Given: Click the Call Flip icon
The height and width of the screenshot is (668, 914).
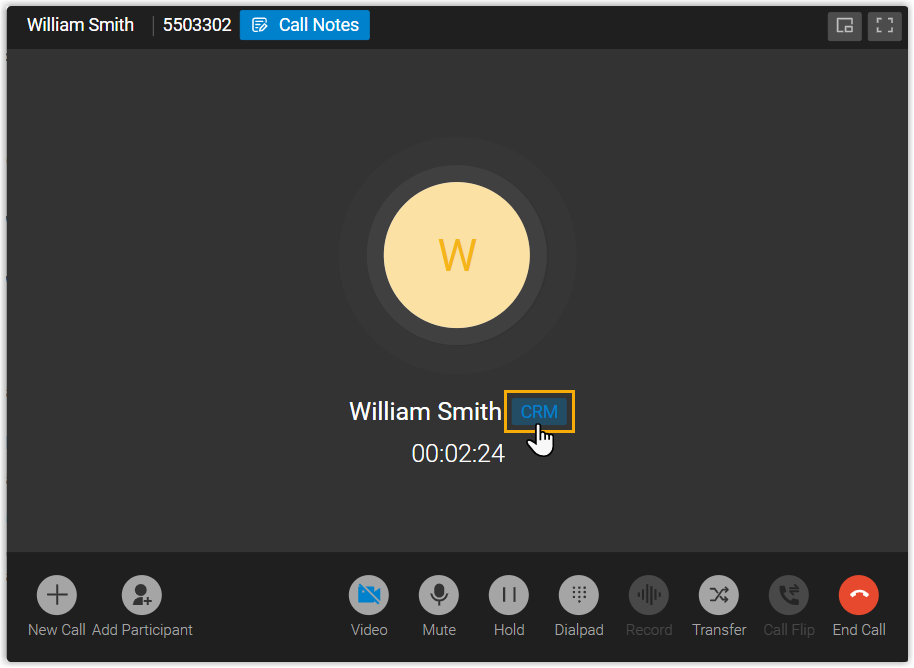Looking at the screenshot, I should click(x=789, y=595).
